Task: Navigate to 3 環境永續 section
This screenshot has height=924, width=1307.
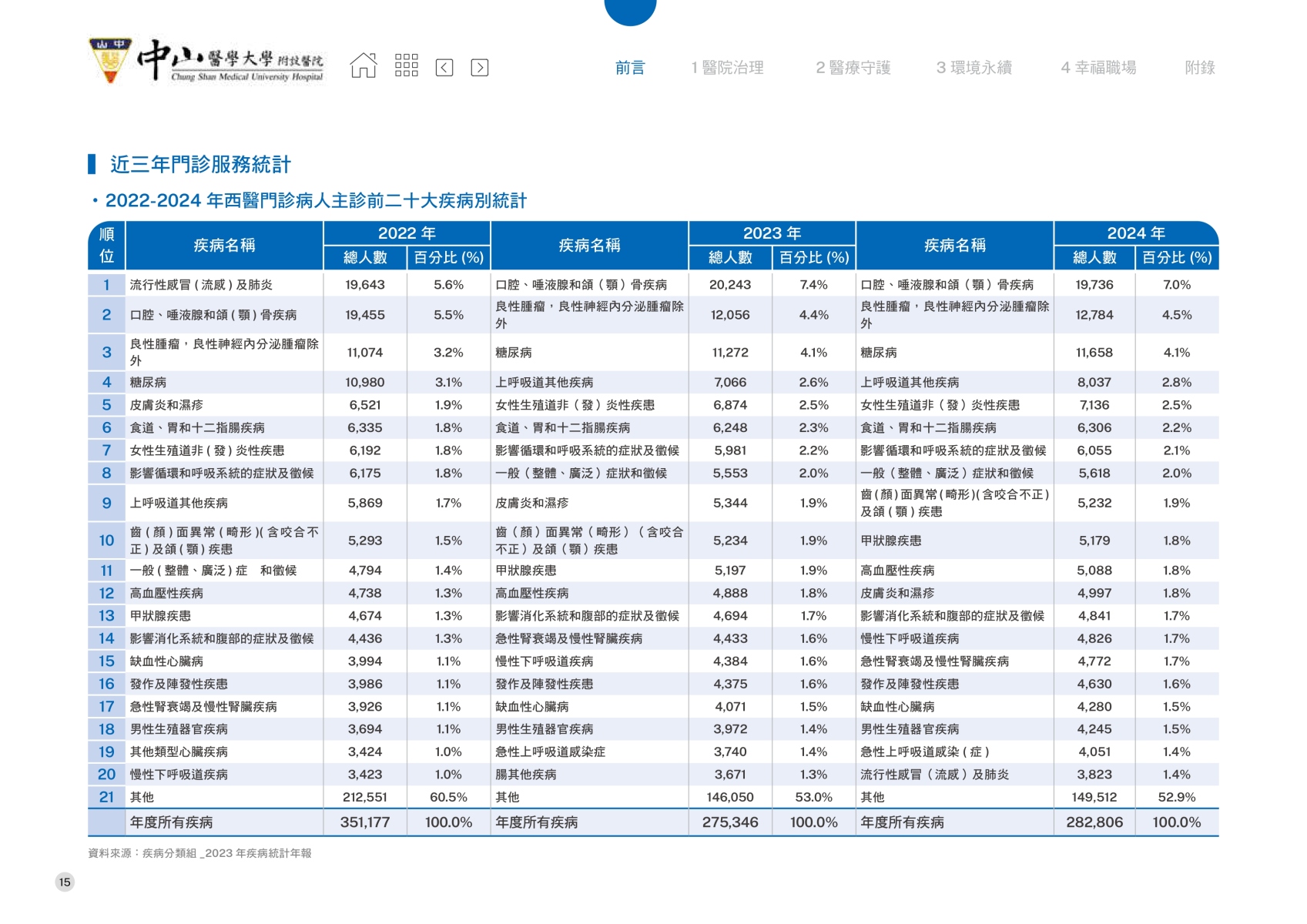Action: coord(974,68)
